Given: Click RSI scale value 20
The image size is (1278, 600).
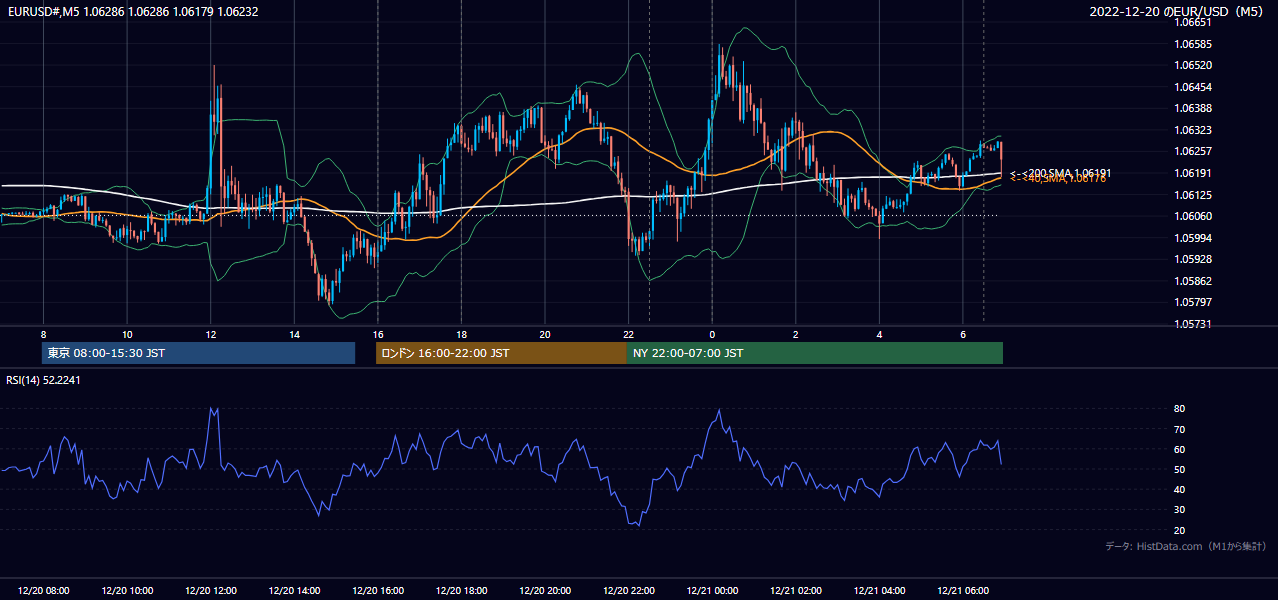Looking at the screenshot, I should [1179, 530].
